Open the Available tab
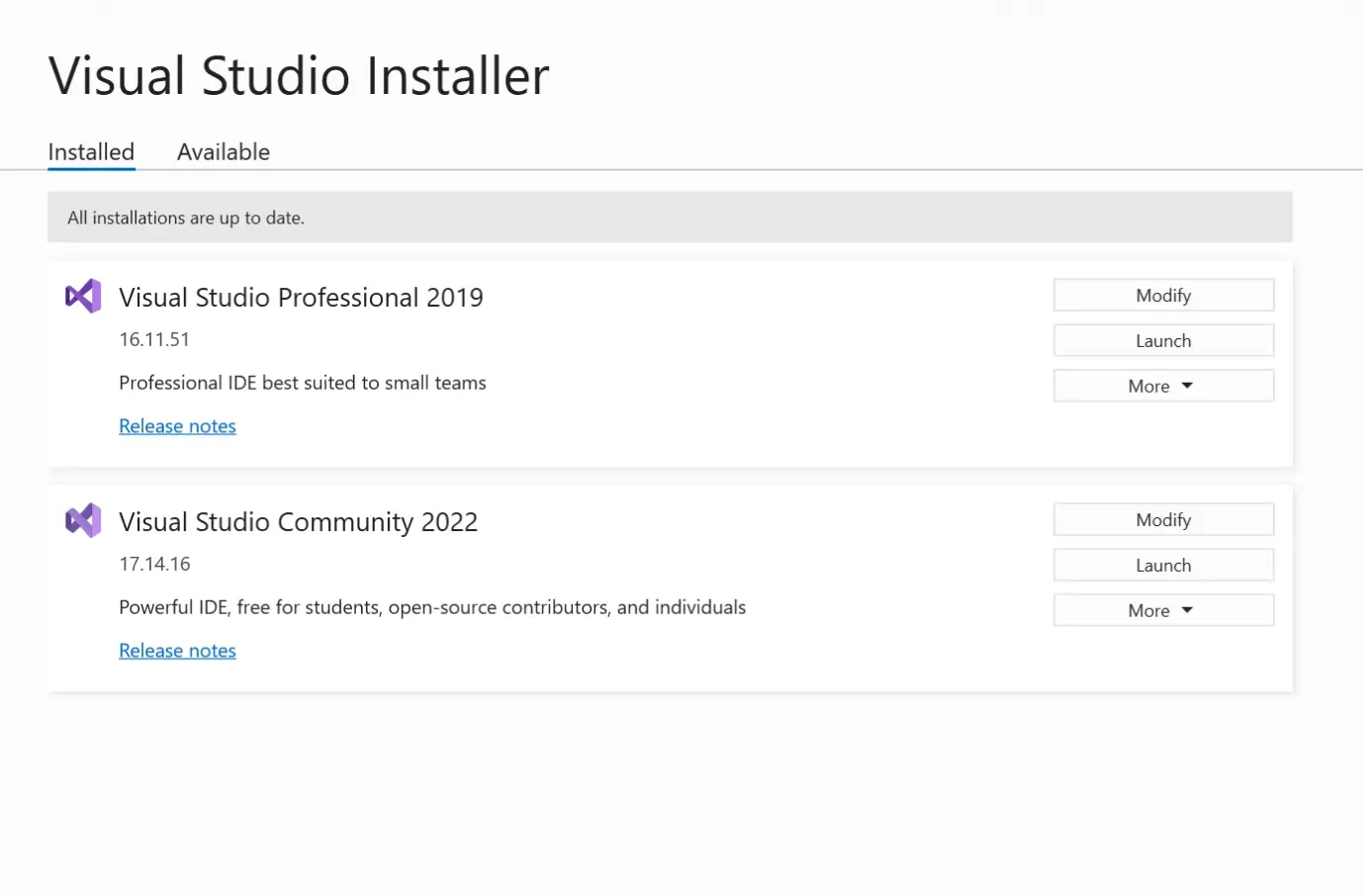Screen dimensions: 1363x896 pos(224,152)
